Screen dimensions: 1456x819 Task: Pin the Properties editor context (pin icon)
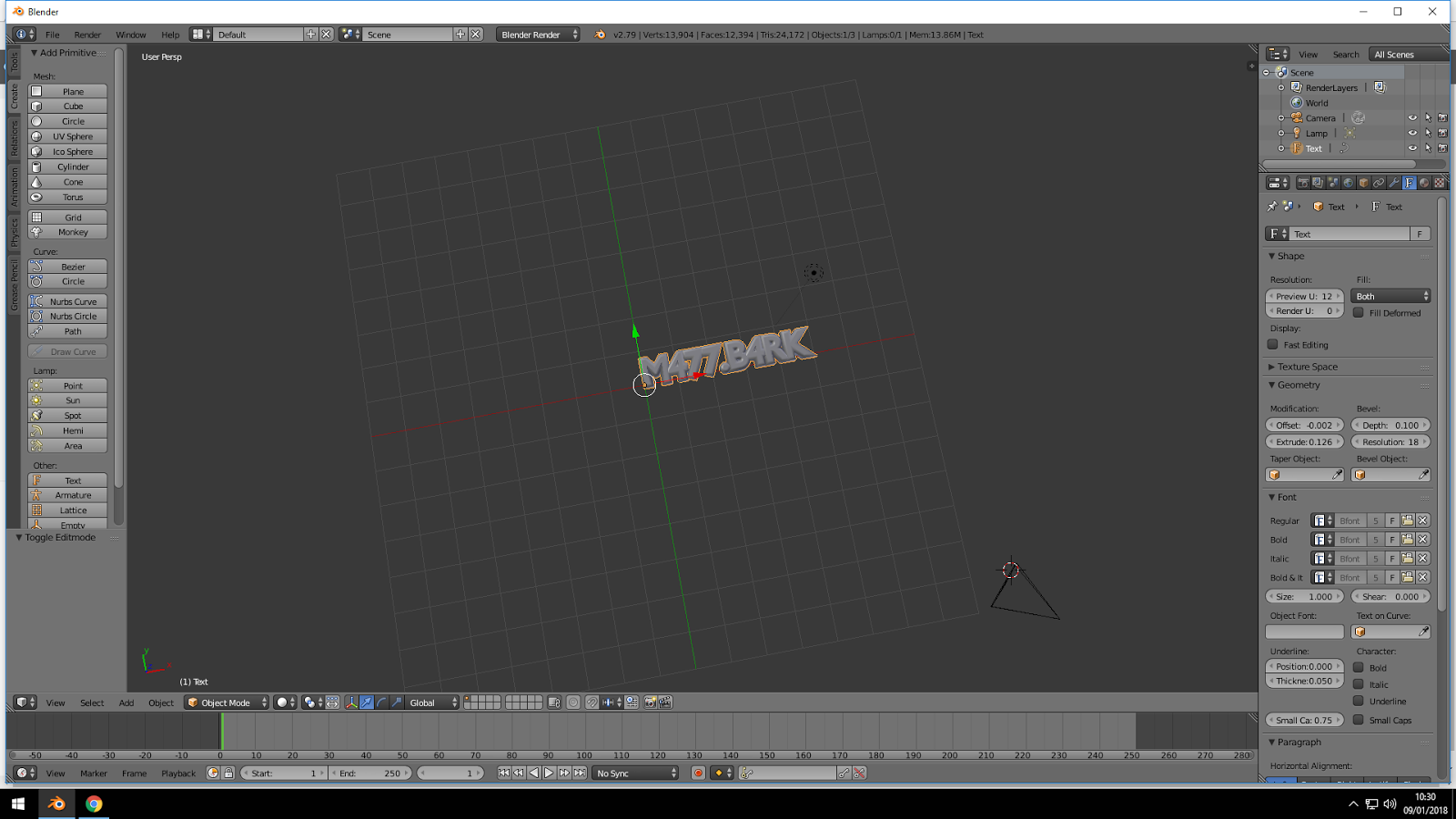click(1272, 207)
